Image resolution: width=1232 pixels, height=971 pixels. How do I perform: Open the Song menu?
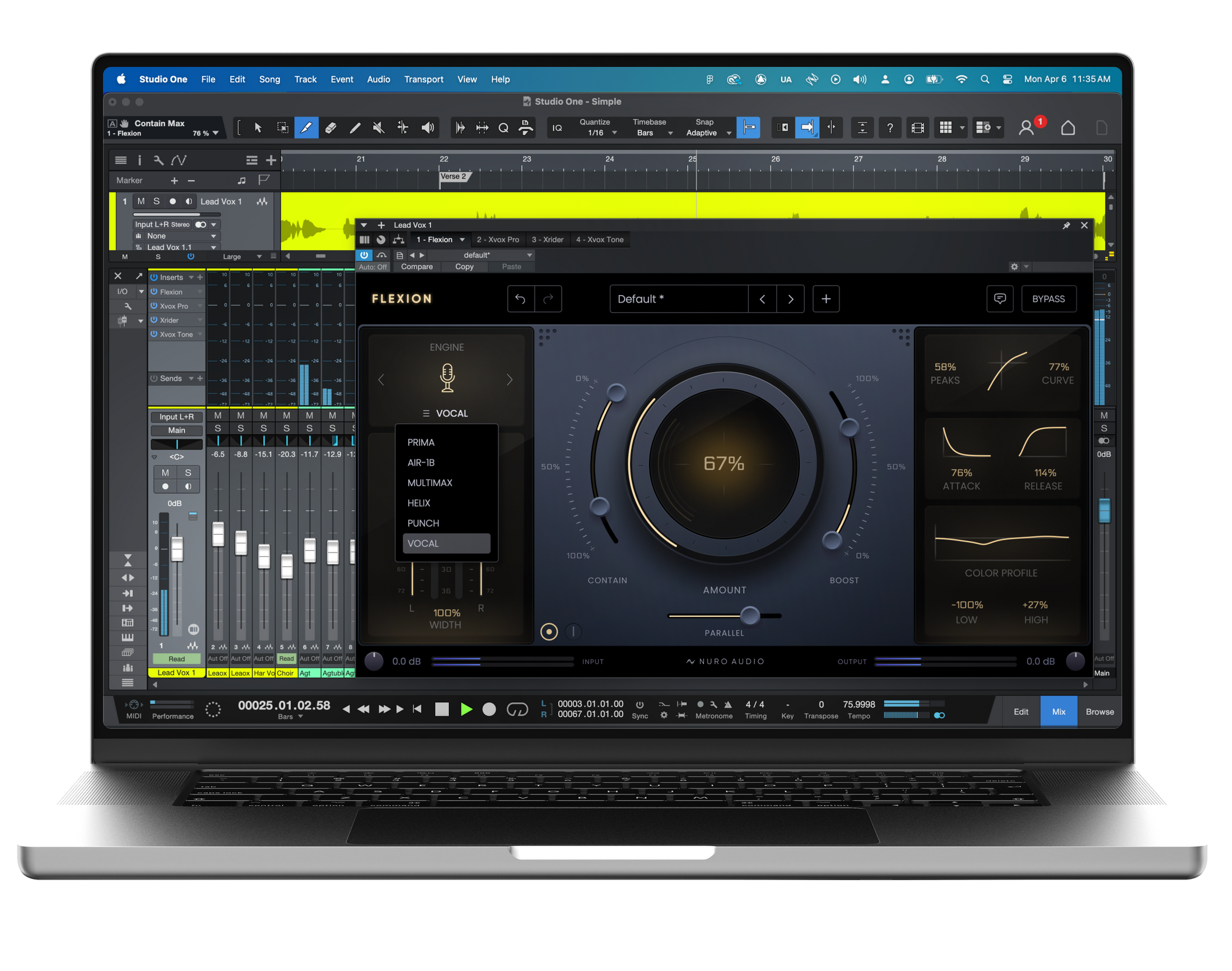tap(269, 80)
